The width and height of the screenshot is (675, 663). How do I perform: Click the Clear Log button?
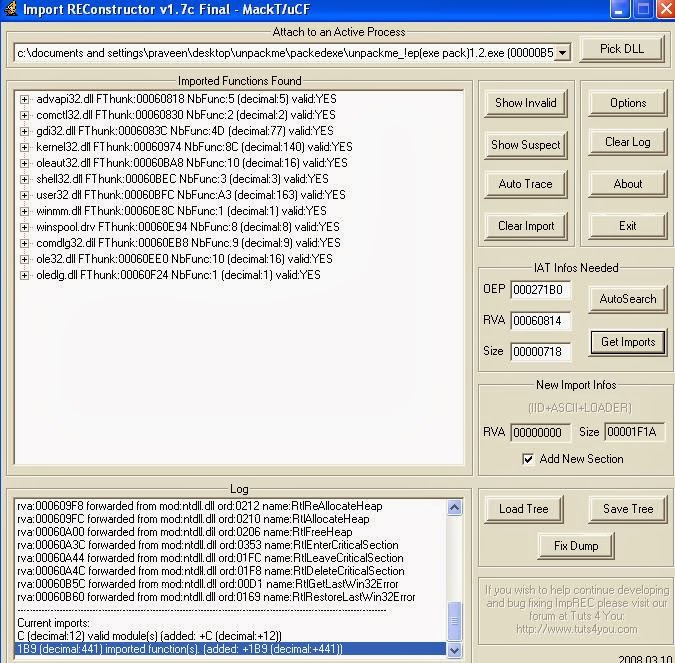point(628,142)
